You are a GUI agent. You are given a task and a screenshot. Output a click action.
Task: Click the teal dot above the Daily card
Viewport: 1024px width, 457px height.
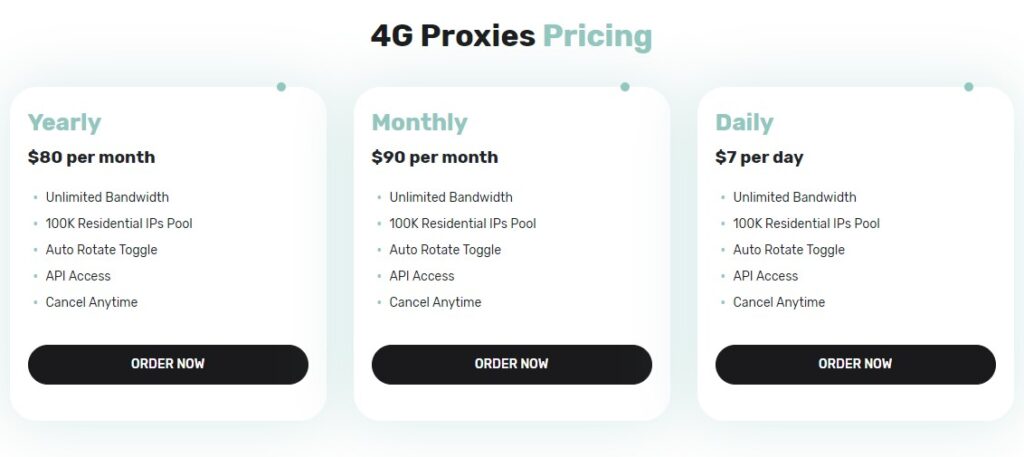coord(968,87)
